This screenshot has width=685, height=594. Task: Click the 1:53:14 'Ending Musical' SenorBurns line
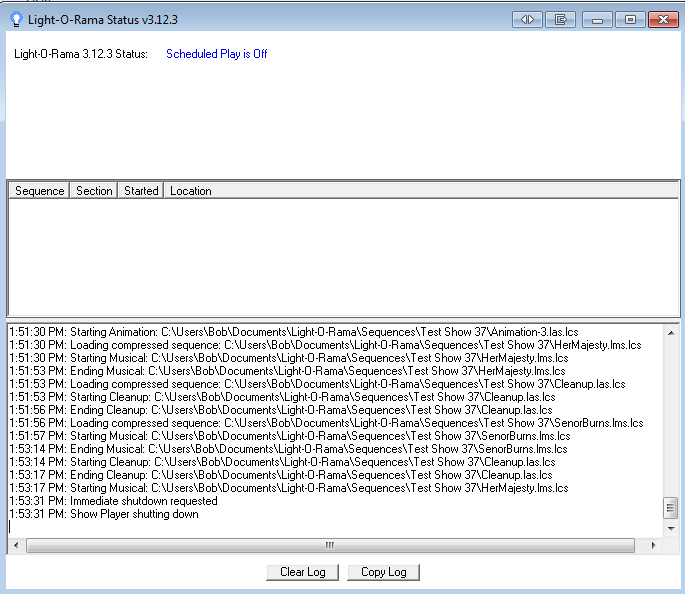[x=288, y=449]
